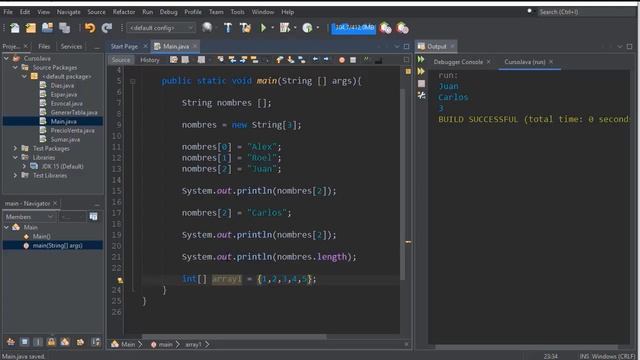The image size is (640, 360).
Task: Toggle show inherited members icon in Navigator
Action: coord(11,342)
